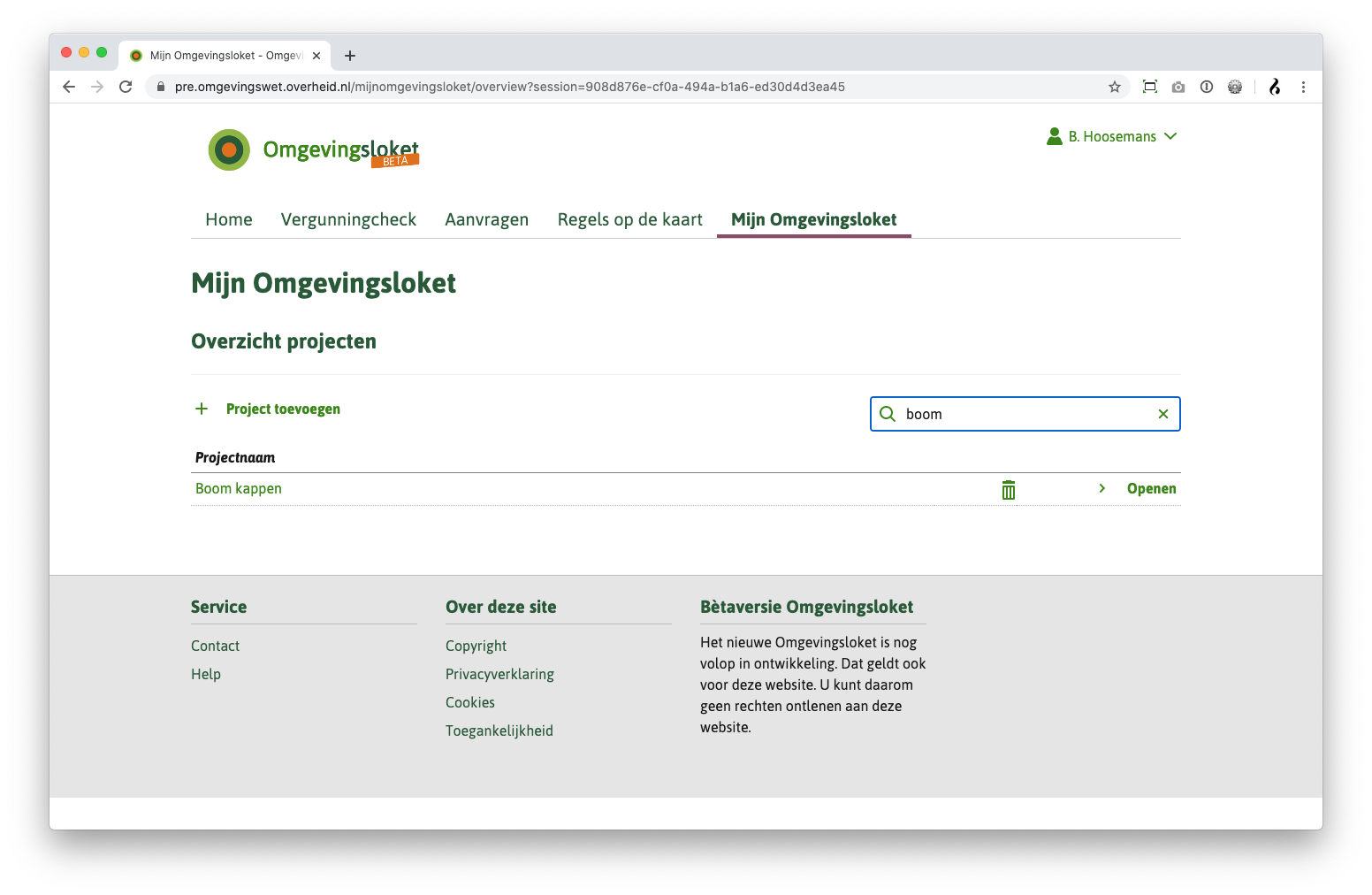Open the Help link in the footer

click(206, 674)
